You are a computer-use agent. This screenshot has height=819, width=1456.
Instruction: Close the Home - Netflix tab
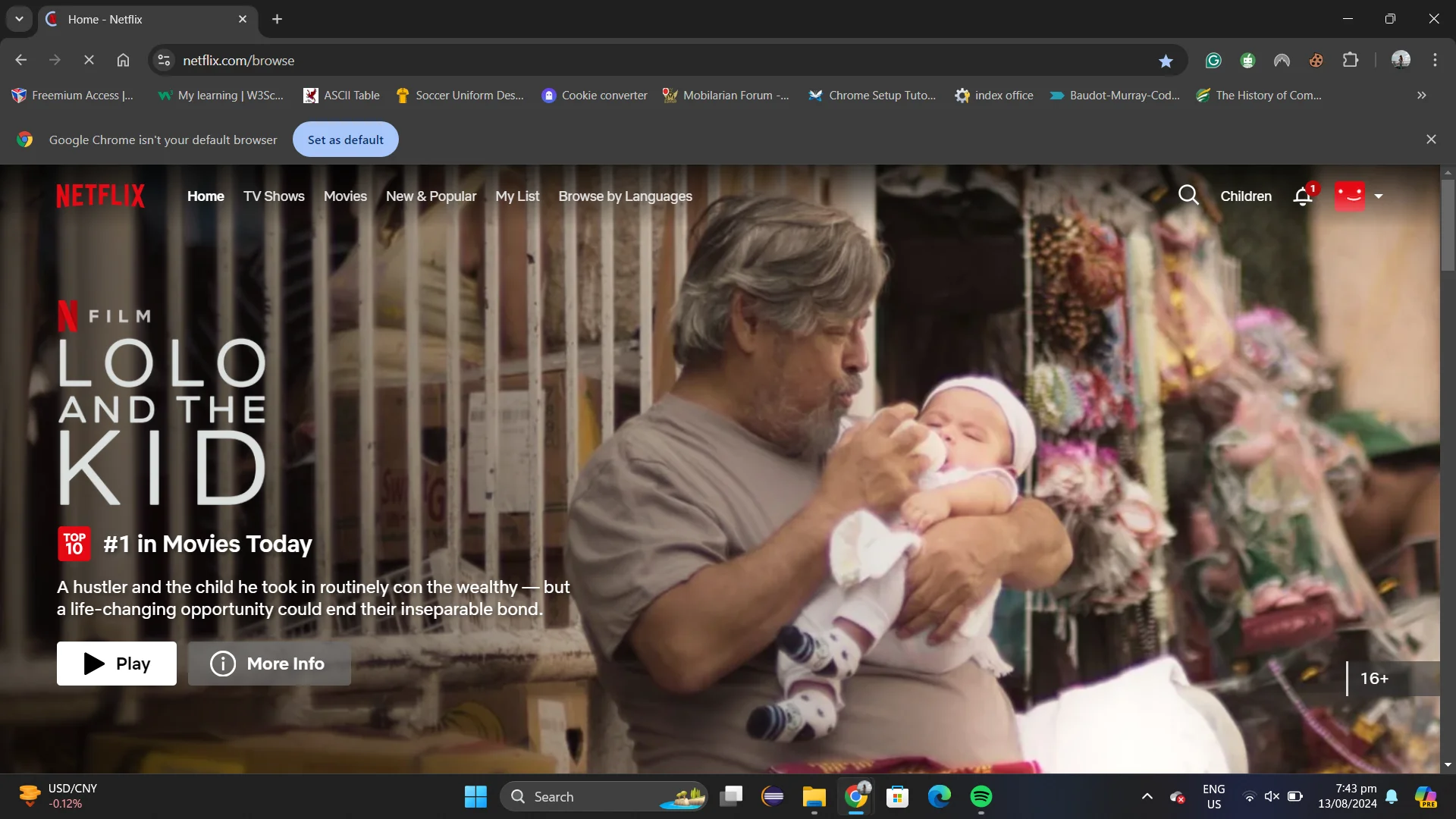pos(243,19)
